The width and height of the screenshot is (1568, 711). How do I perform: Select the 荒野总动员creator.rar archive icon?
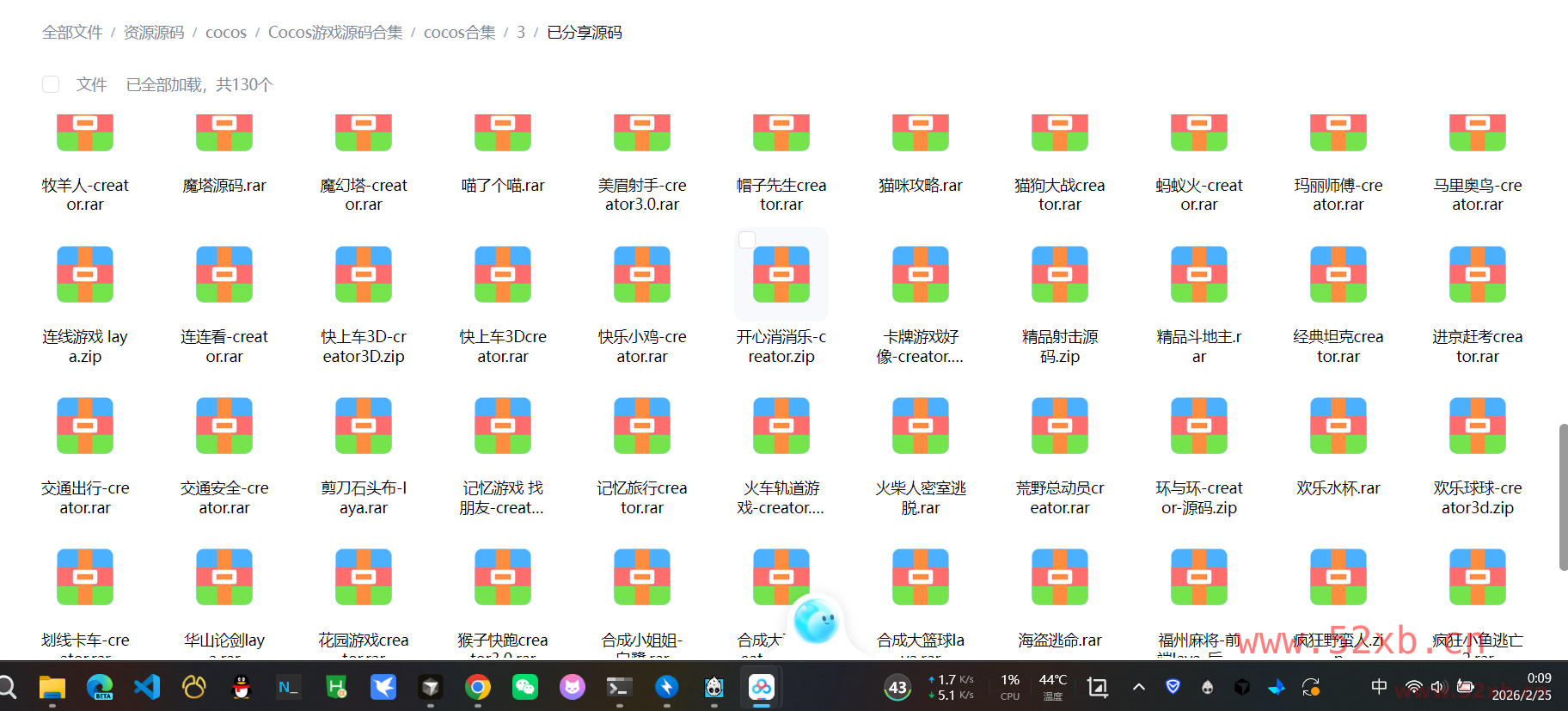(x=1060, y=426)
